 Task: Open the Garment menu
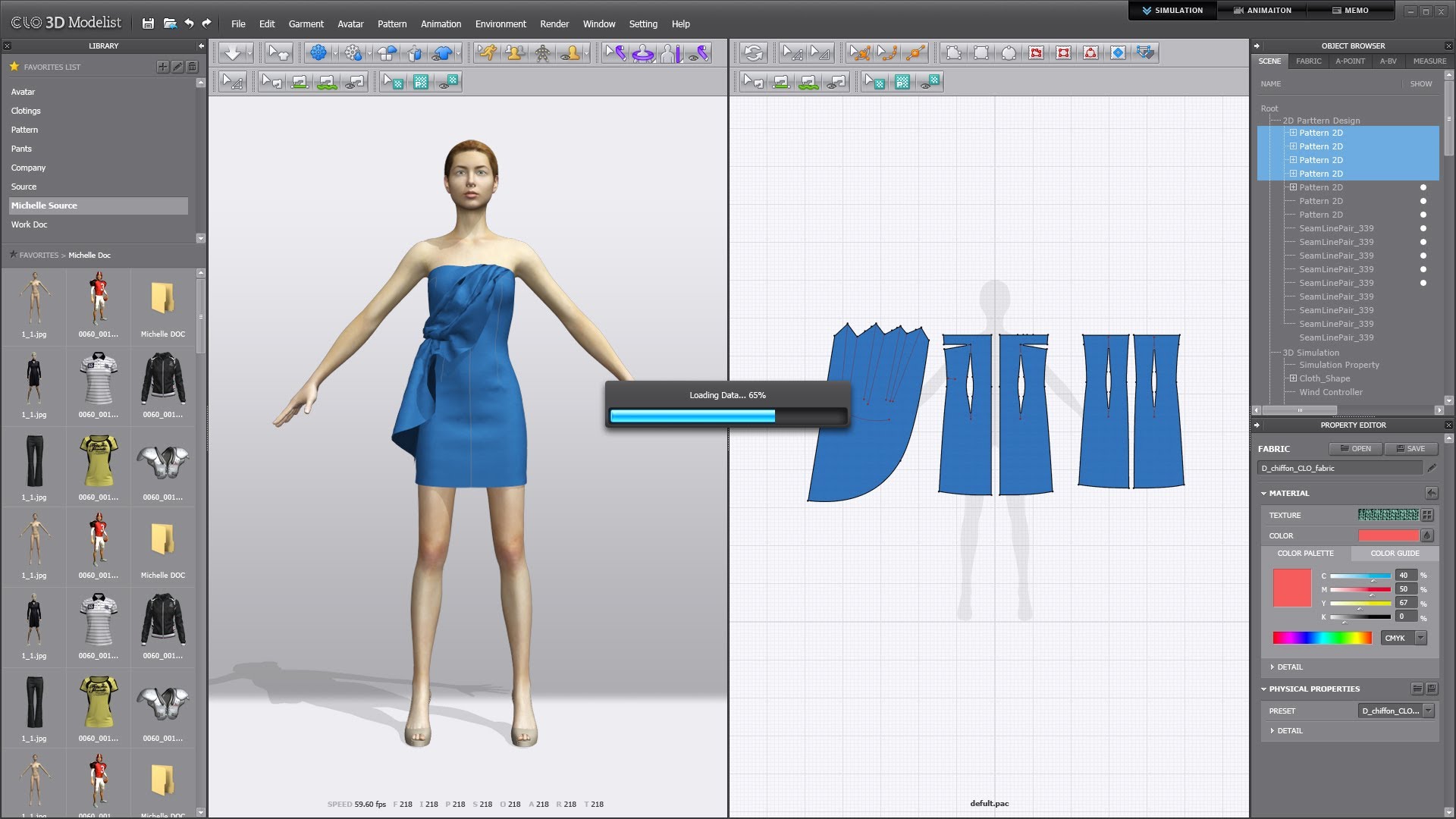tap(305, 24)
